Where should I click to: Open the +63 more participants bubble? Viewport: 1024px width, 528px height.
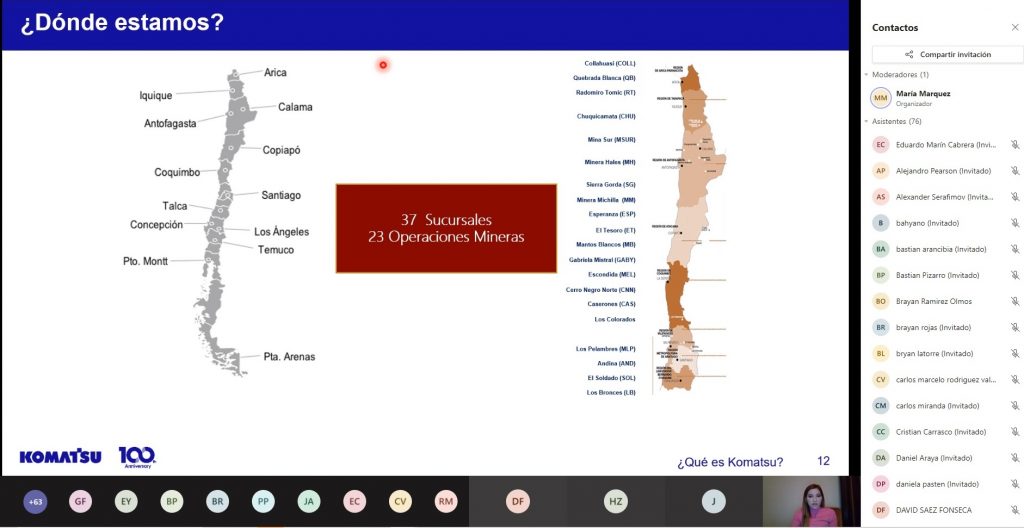[x=35, y=502]
